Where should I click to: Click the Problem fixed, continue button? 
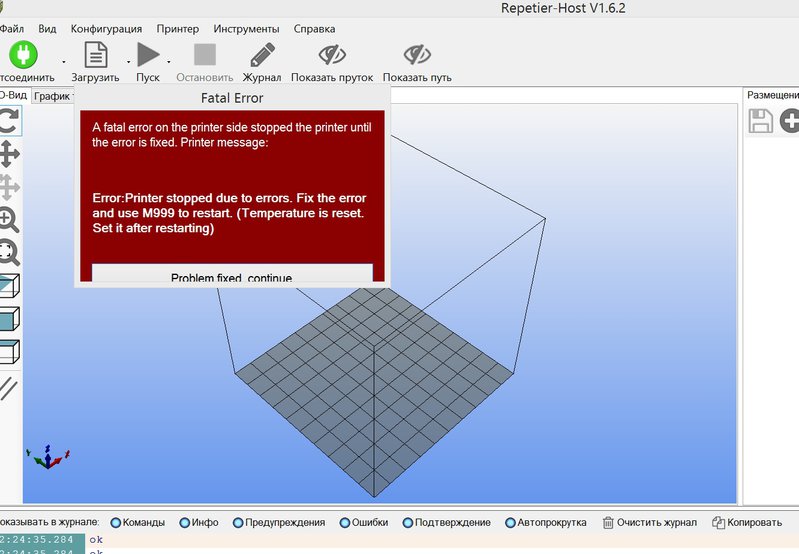[x=232, y=275]
